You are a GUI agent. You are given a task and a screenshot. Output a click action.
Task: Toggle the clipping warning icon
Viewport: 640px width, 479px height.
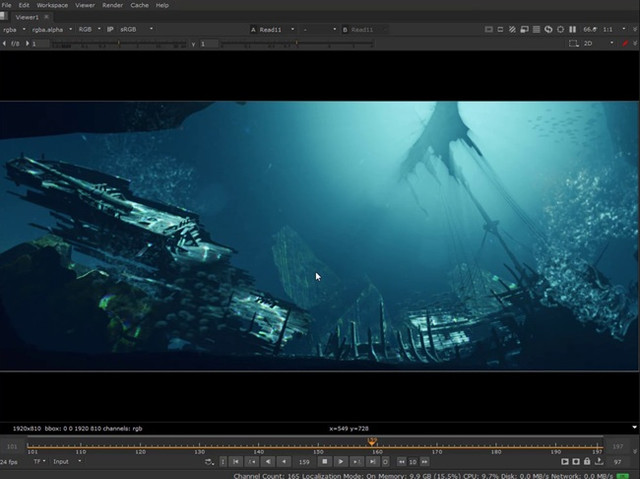[x=489, y=29]
